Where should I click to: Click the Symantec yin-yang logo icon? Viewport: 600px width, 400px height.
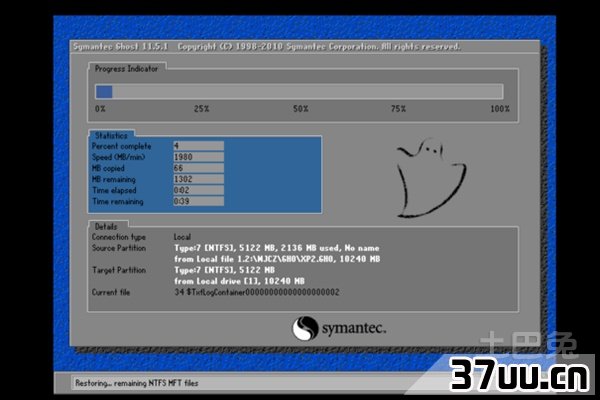click(305, 328)
